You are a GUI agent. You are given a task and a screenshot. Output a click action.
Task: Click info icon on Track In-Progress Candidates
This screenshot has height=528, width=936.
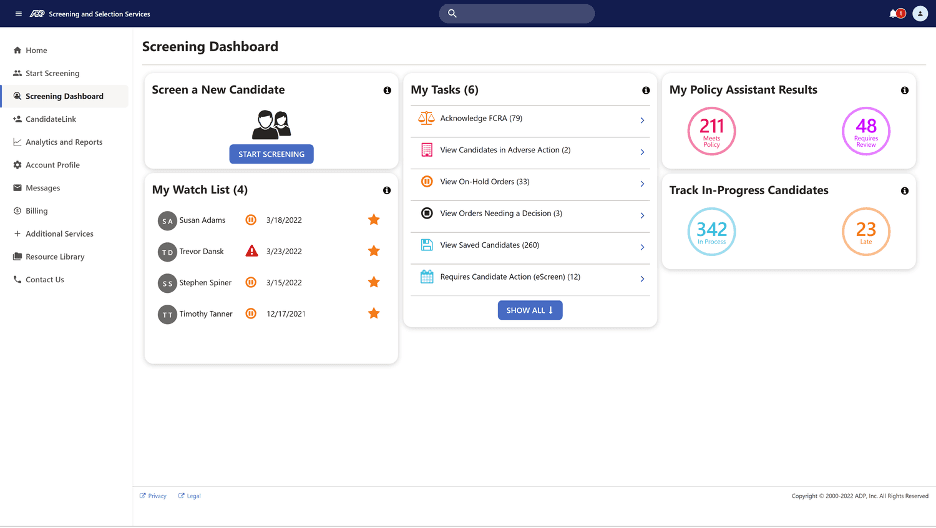[904, 190]
